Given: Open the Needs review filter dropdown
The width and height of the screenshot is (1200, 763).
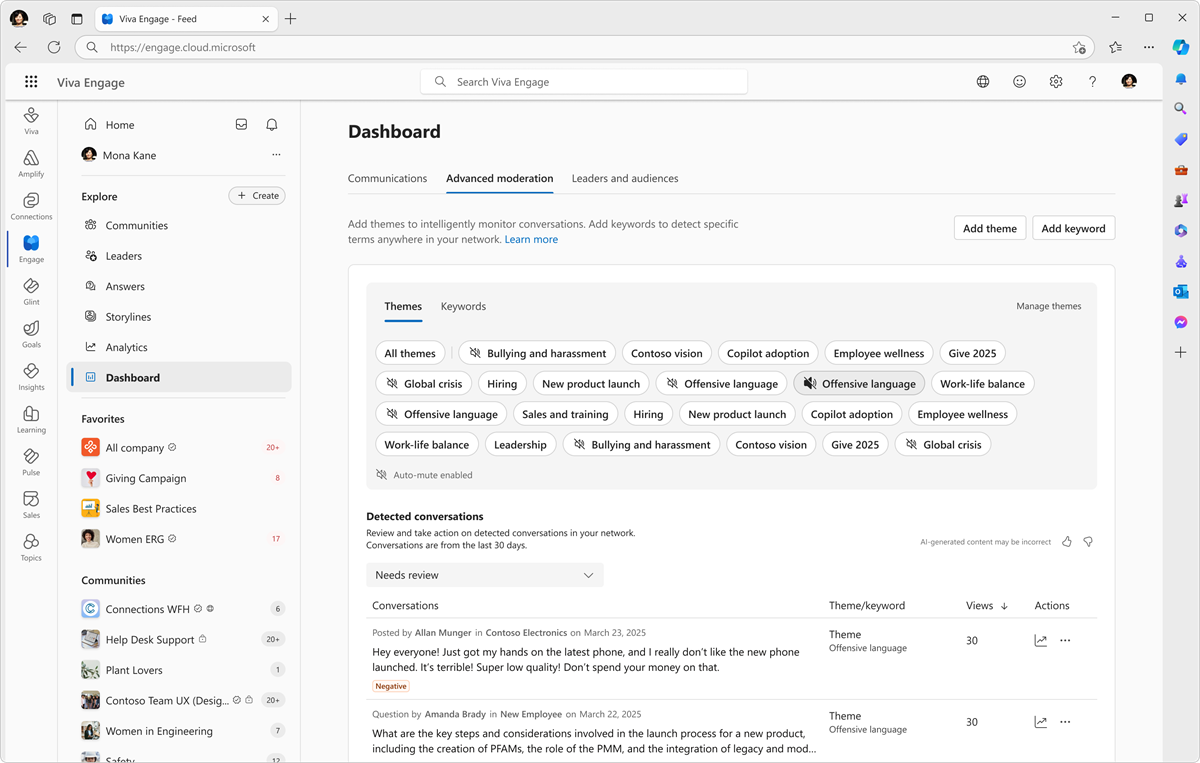Looking at the screenshot, I should coord(485,575).
